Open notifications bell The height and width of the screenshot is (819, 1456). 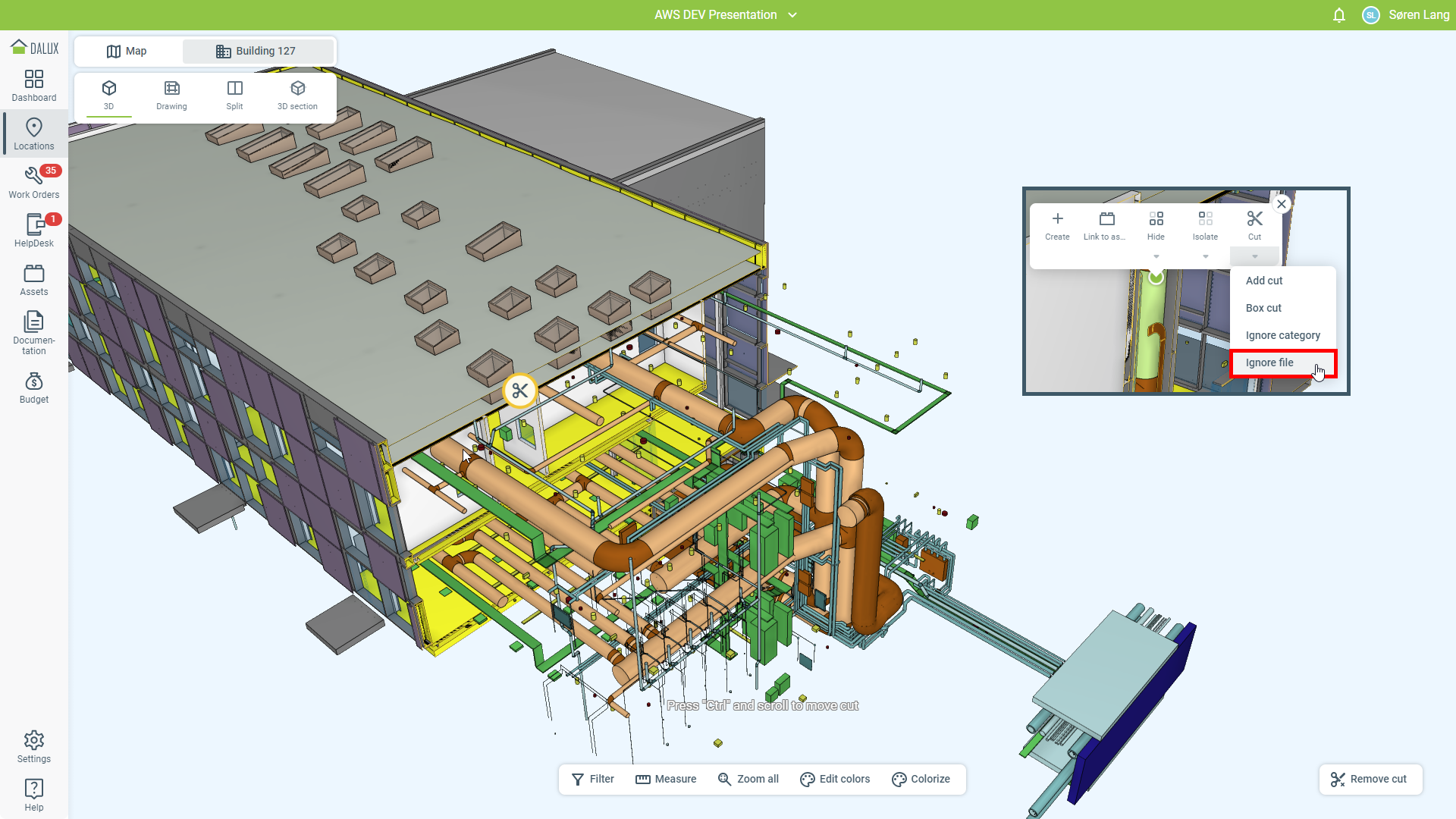(x=1339, y=15)
